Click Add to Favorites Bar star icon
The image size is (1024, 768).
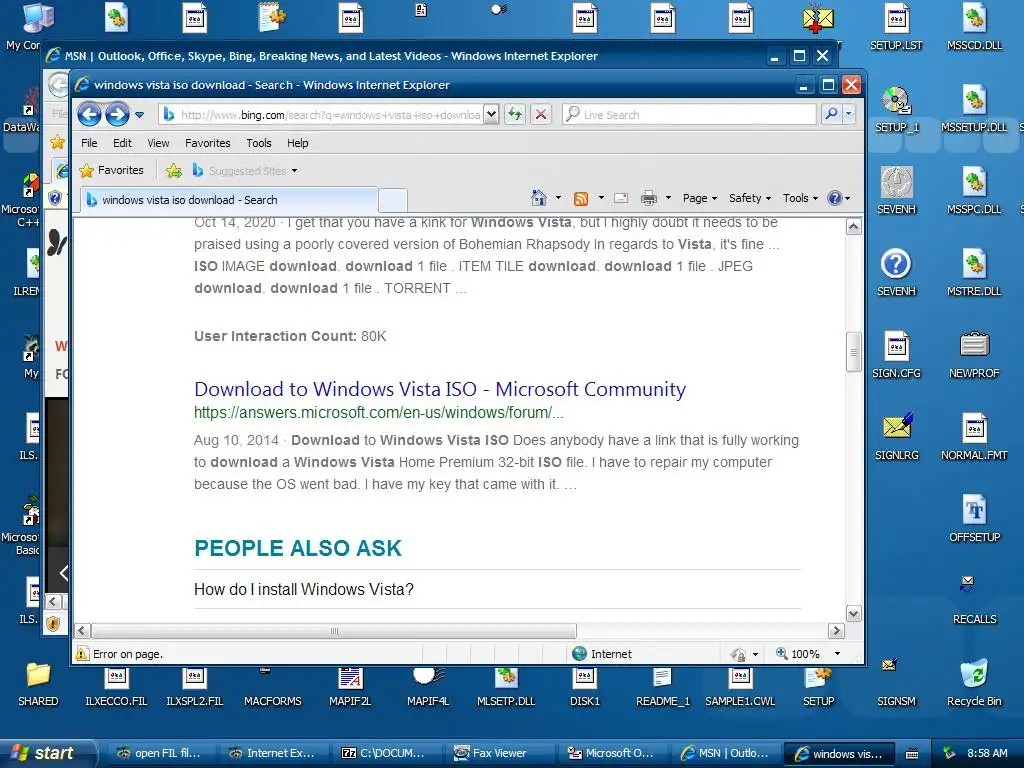pos(174,171)
